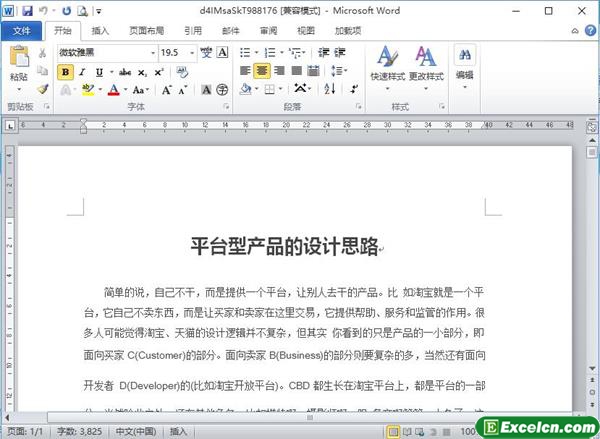Toggle Superscript formatting

(159, 72)
